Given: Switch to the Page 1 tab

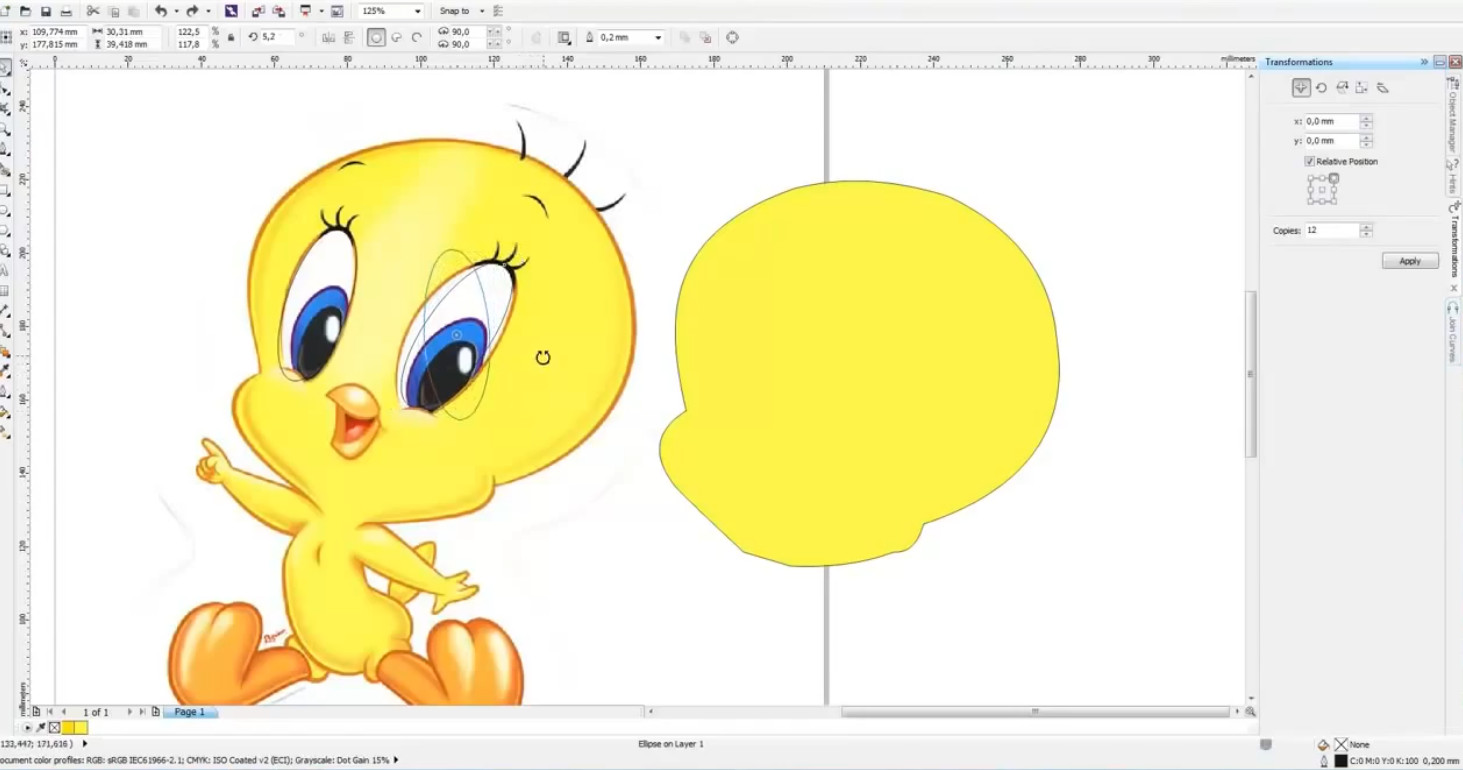Looking at the screenshot, I should click(x=189, y=712).
